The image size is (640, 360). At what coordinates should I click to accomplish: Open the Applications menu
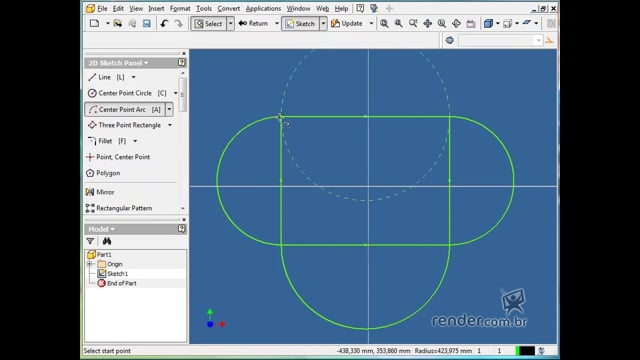coord(263,8)
